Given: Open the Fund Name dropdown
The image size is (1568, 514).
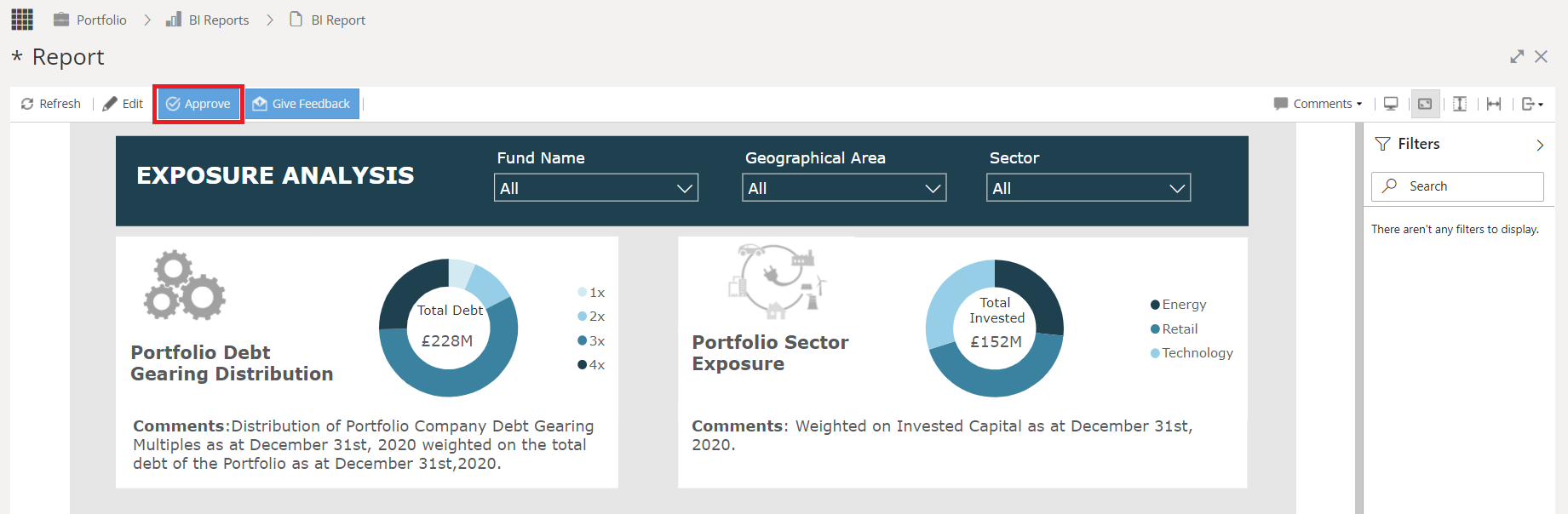Looking at the screenshot, I should click(596, 188).
